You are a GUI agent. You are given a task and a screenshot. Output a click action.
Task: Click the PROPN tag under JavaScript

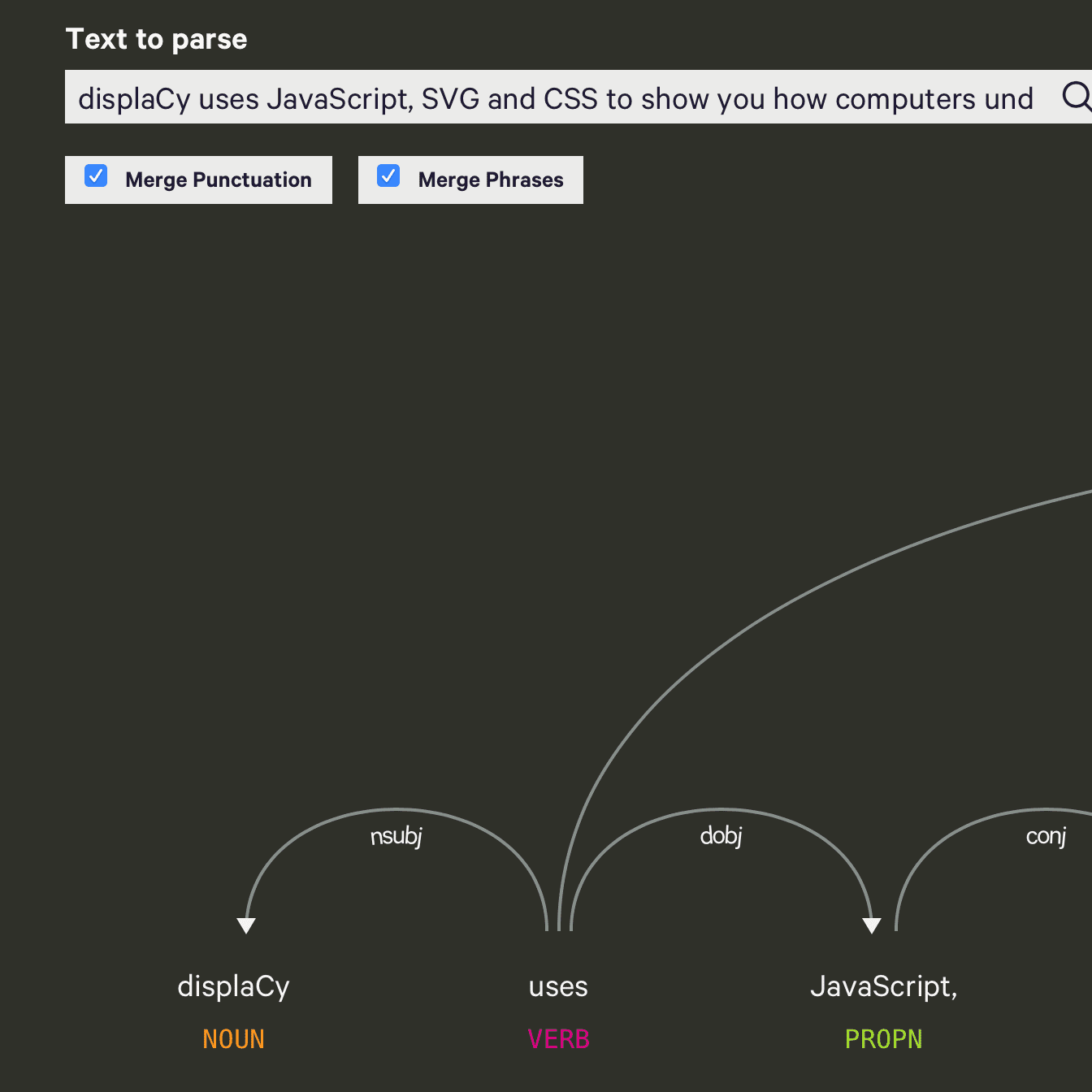(884, 1039)
